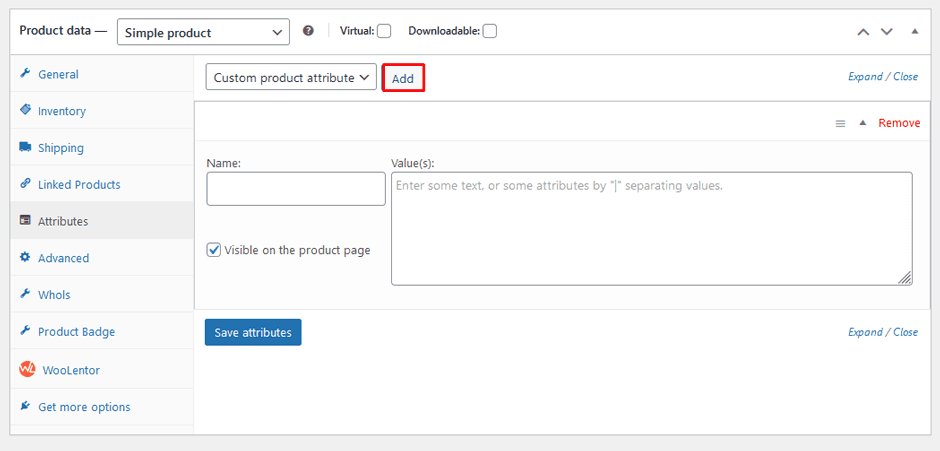Open the Simple product type dropdown
This screenshot has height=451, width=940.
(203, 32)
